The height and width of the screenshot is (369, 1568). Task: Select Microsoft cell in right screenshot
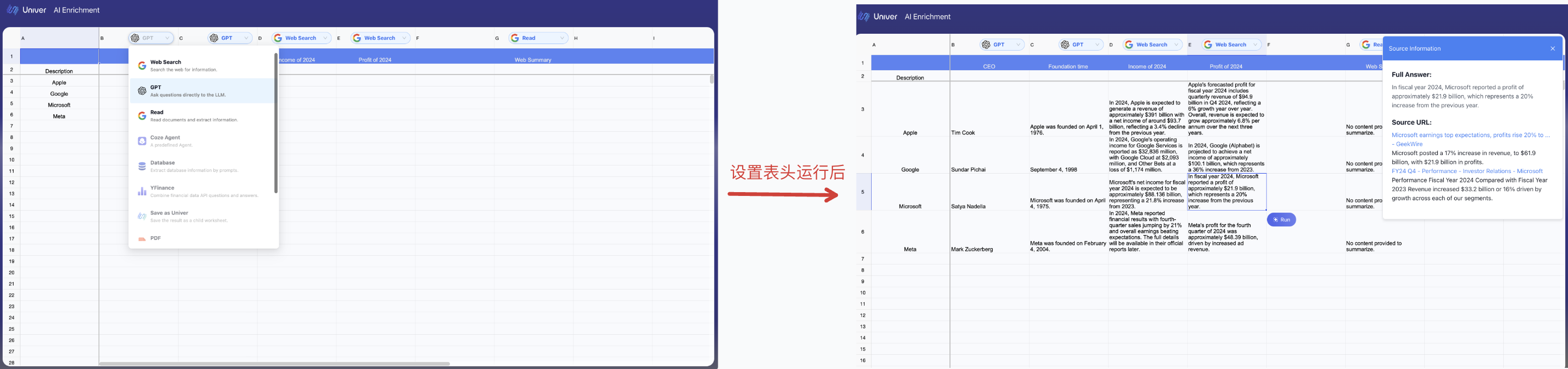tap(910, 193)
